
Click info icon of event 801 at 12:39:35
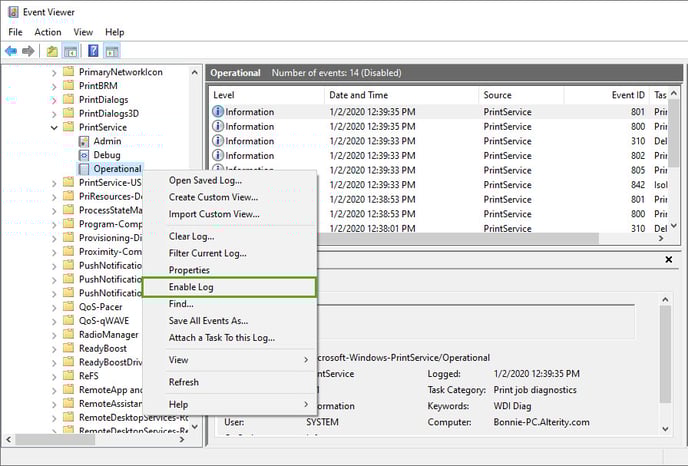218,111
